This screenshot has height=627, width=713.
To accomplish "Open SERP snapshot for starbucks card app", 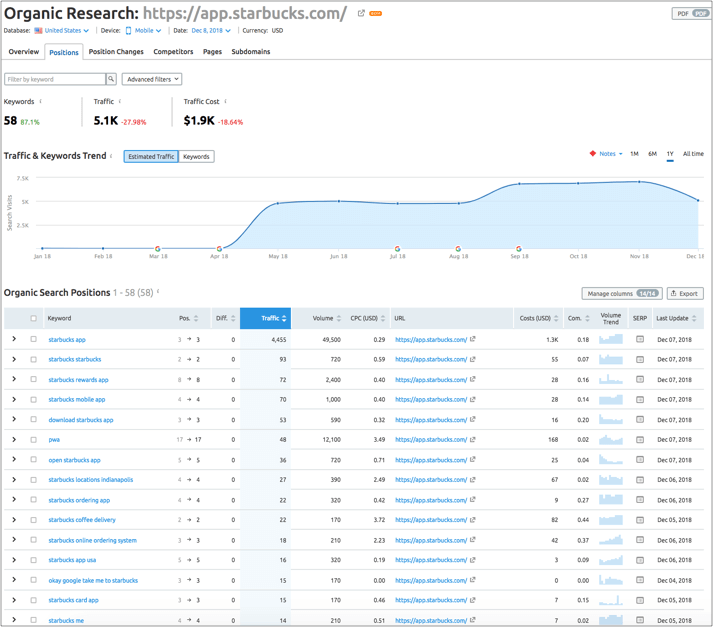I will [x=640, y=600].
